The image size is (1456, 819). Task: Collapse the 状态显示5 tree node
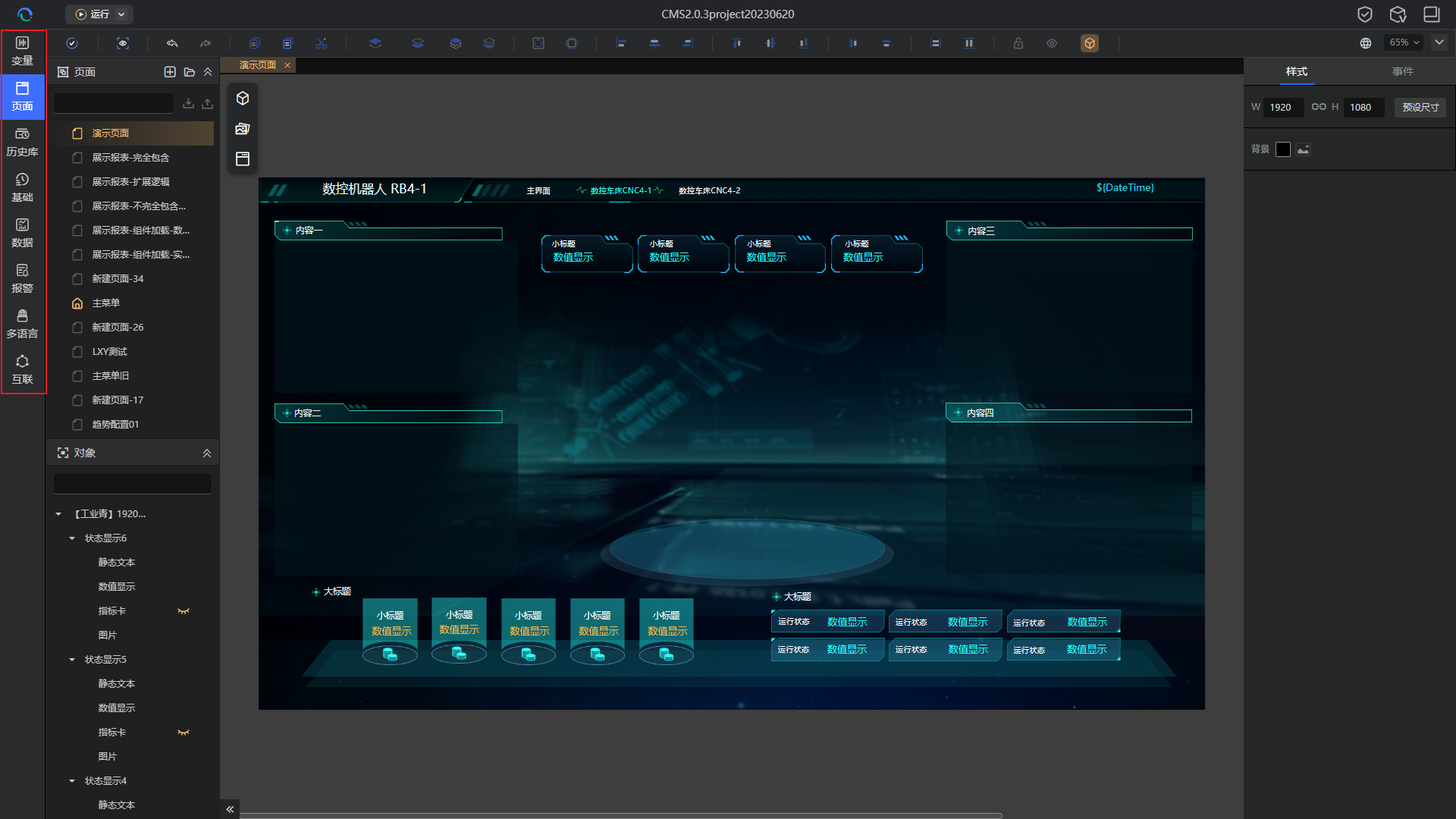coord(72,660)
